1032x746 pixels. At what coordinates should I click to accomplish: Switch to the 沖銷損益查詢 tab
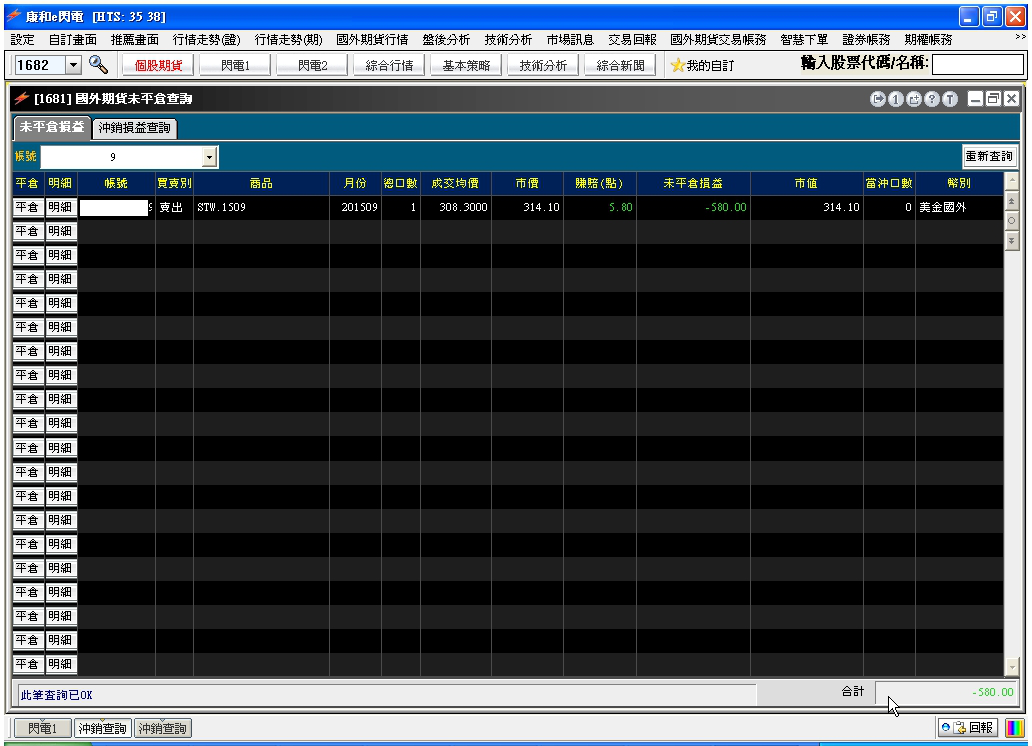click(x=134, y=128)
